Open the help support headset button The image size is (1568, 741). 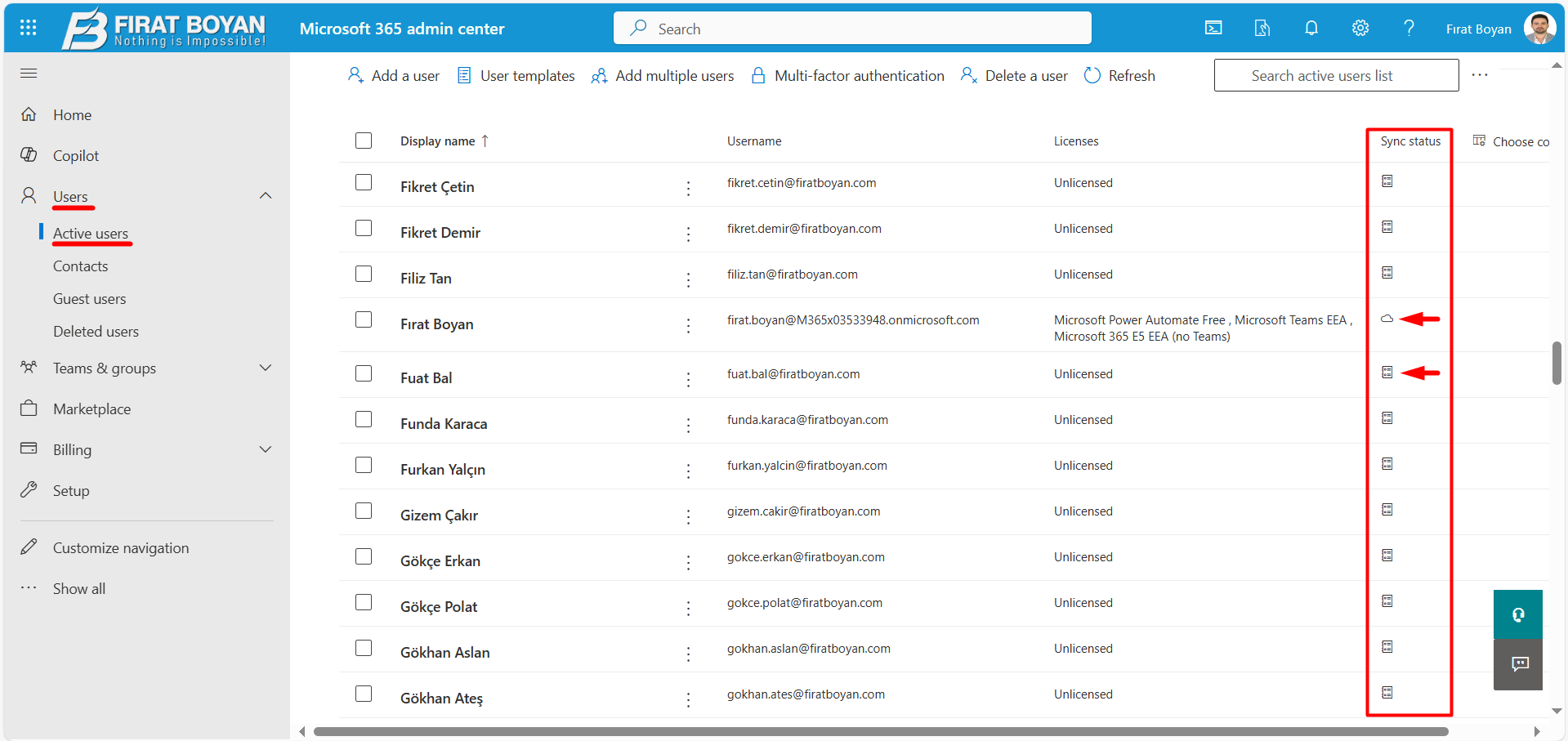point(1518,614)
